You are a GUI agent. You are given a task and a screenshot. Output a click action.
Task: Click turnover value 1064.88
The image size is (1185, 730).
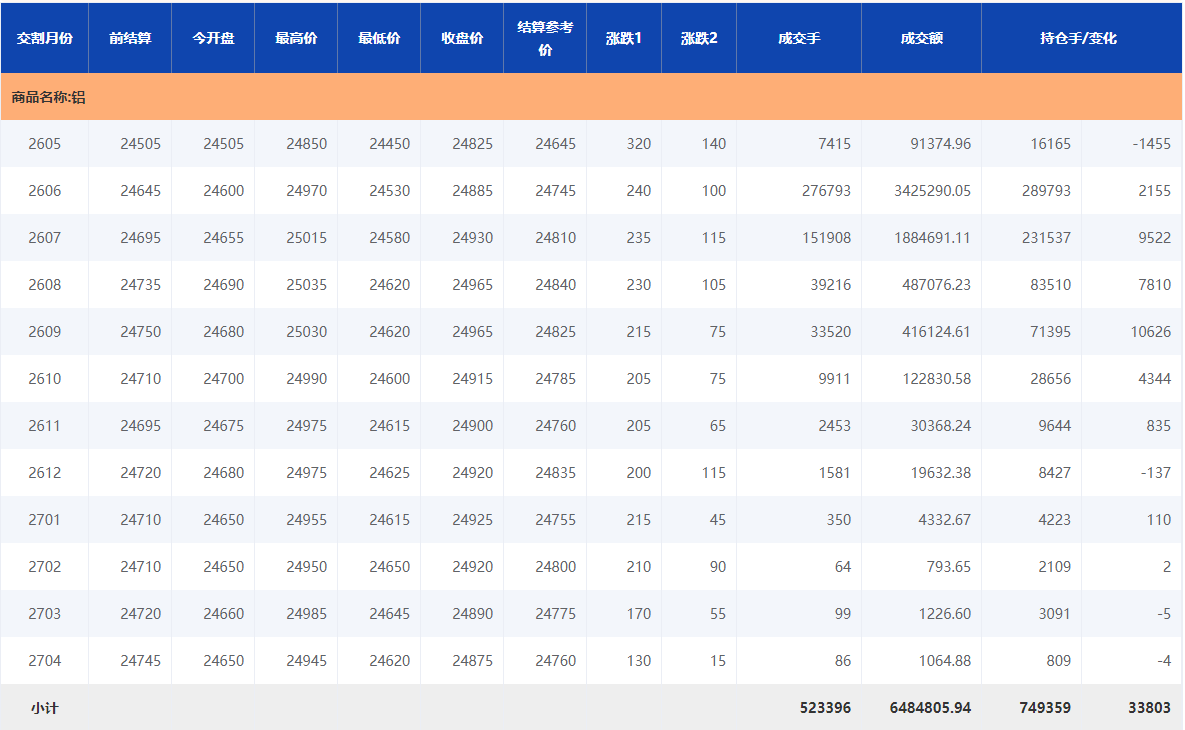point(945,660)
